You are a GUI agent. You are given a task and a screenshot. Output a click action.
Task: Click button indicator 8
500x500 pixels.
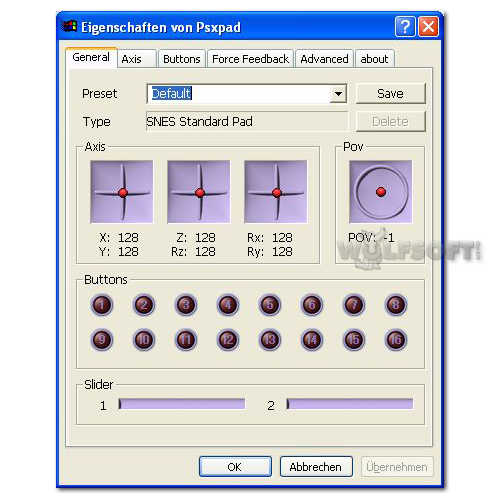tap(396, 305)
